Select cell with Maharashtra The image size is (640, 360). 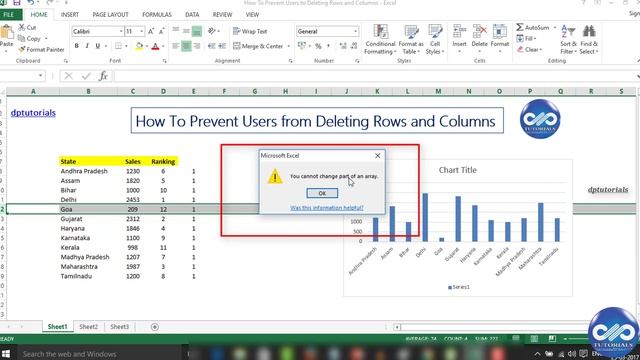pos(88,267)
